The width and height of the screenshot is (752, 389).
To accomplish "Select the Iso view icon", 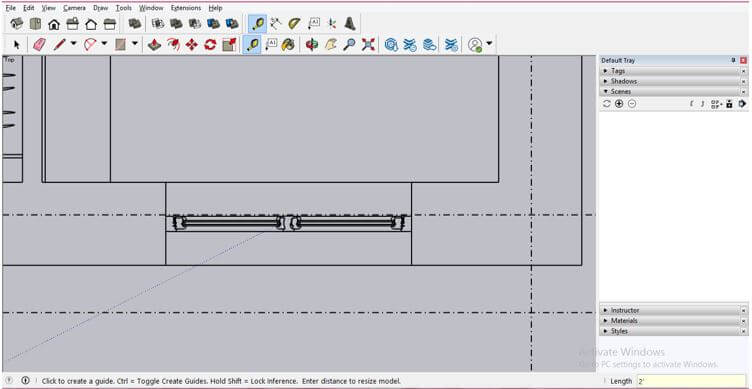I will point(17,24).
